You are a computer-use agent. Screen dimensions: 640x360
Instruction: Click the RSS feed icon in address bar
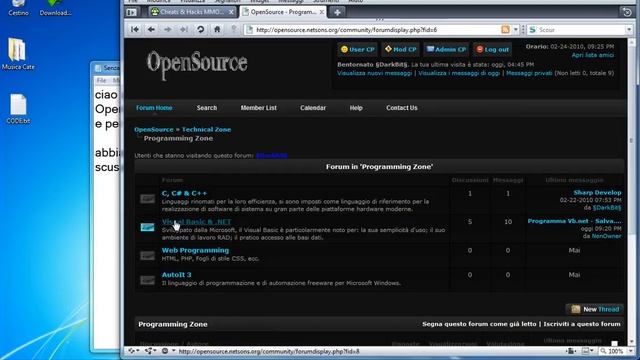pyautogui.click(x=505, y=29)
